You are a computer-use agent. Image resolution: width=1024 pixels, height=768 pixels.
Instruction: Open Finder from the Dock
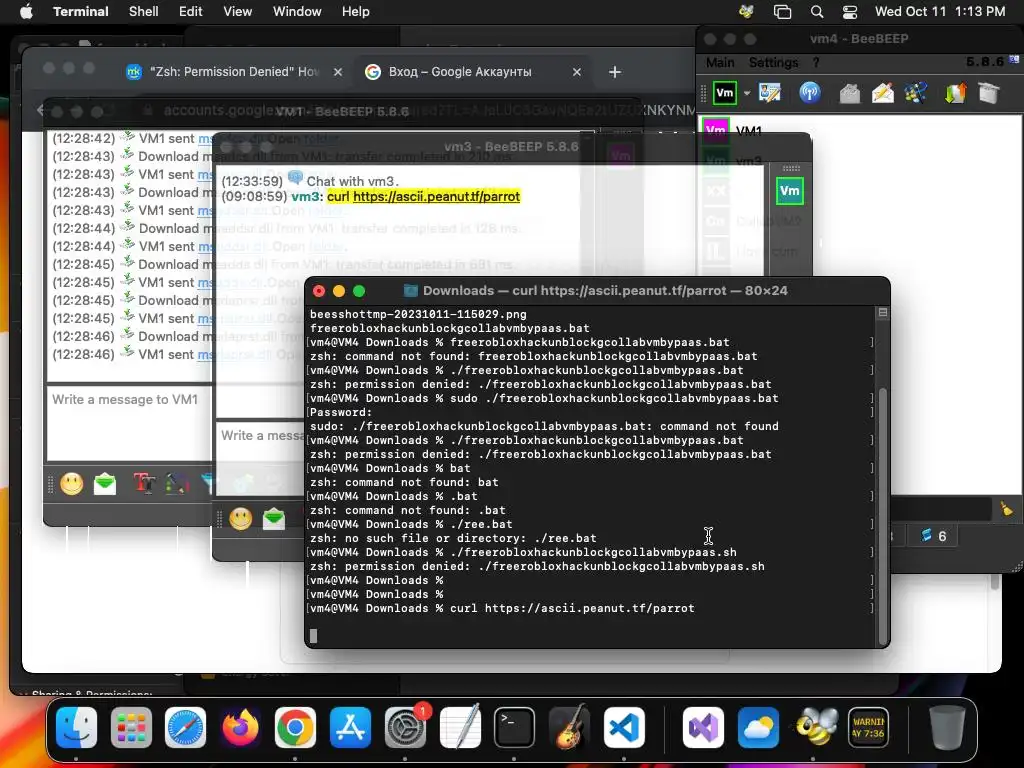76,727
